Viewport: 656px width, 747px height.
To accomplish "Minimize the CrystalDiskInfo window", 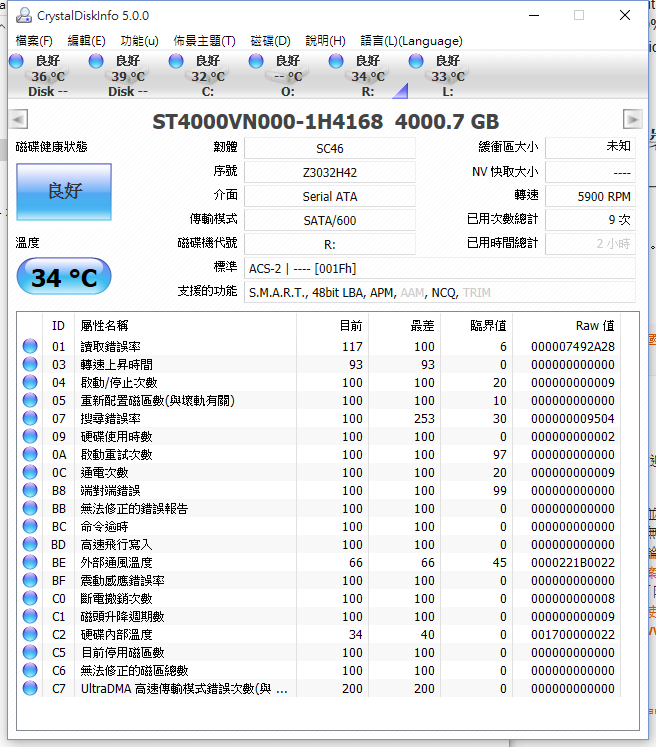I will pos(534,15).
